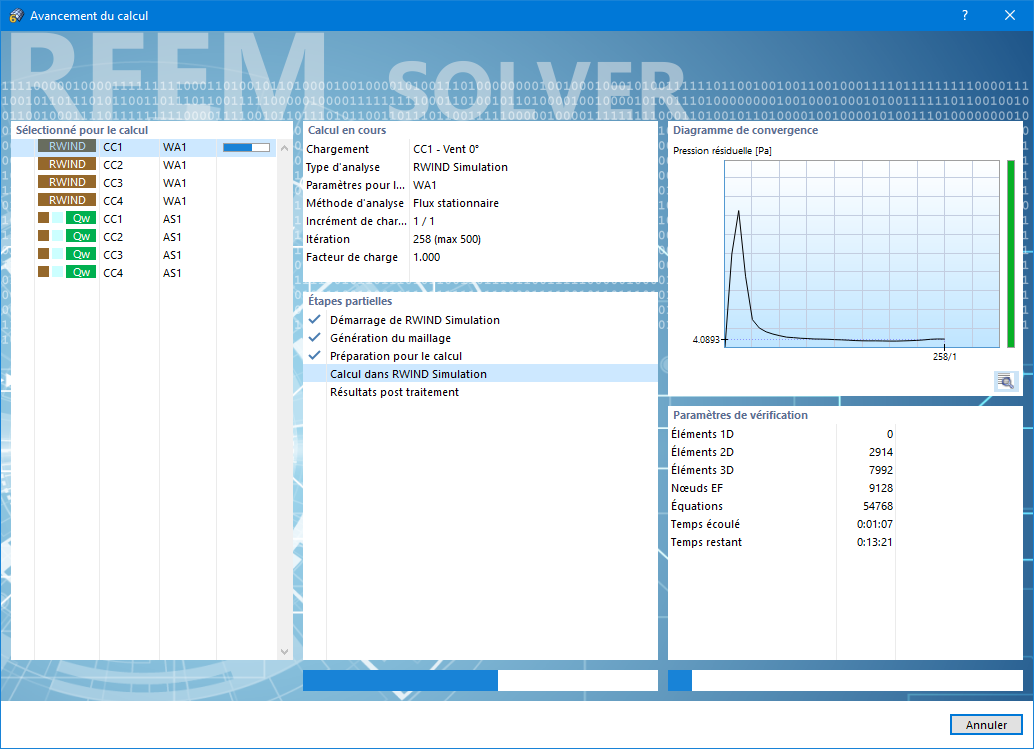Select the RWIND badge in CC4 row
Screen dimensions: 1034x749
click(67, 200)
